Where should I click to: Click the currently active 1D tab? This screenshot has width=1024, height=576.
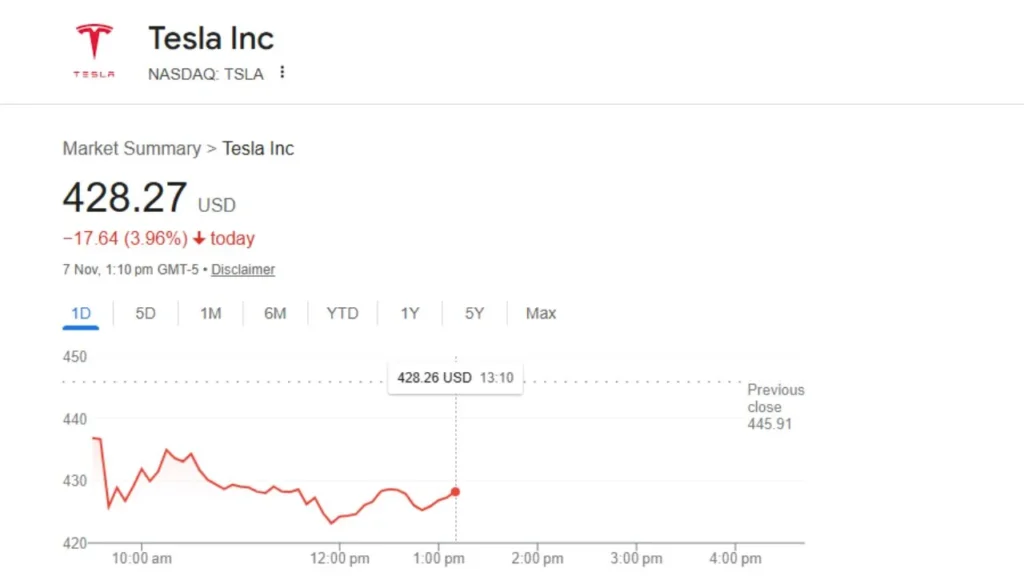click(x=80, y=313)
